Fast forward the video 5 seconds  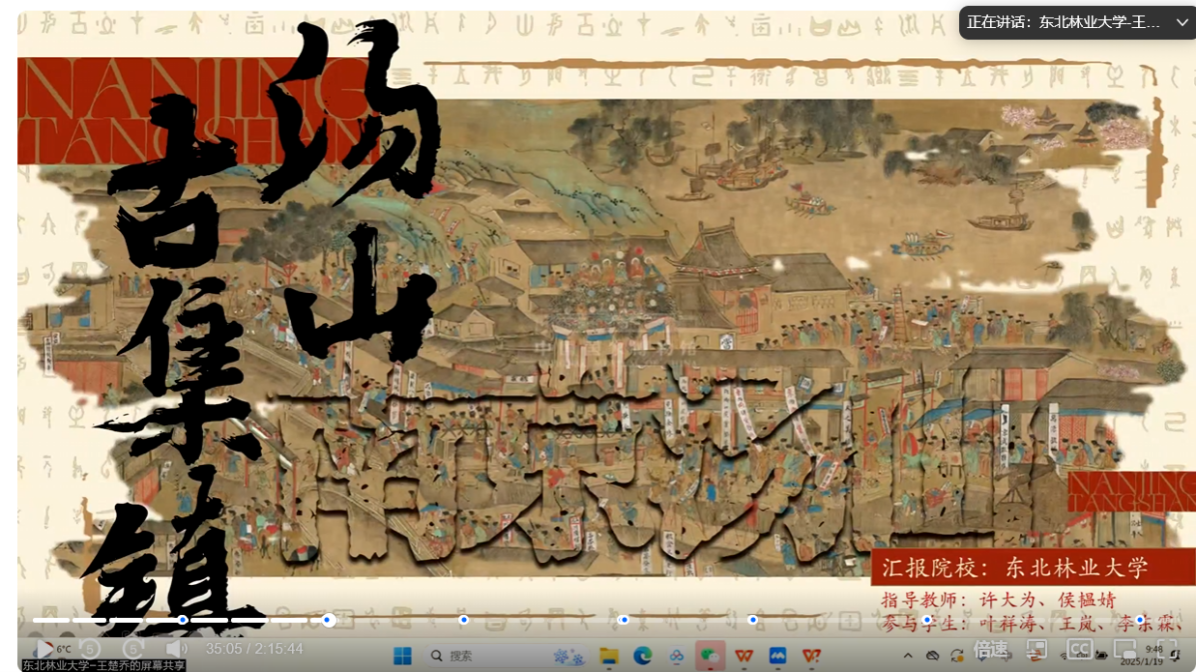pos(133,650)
